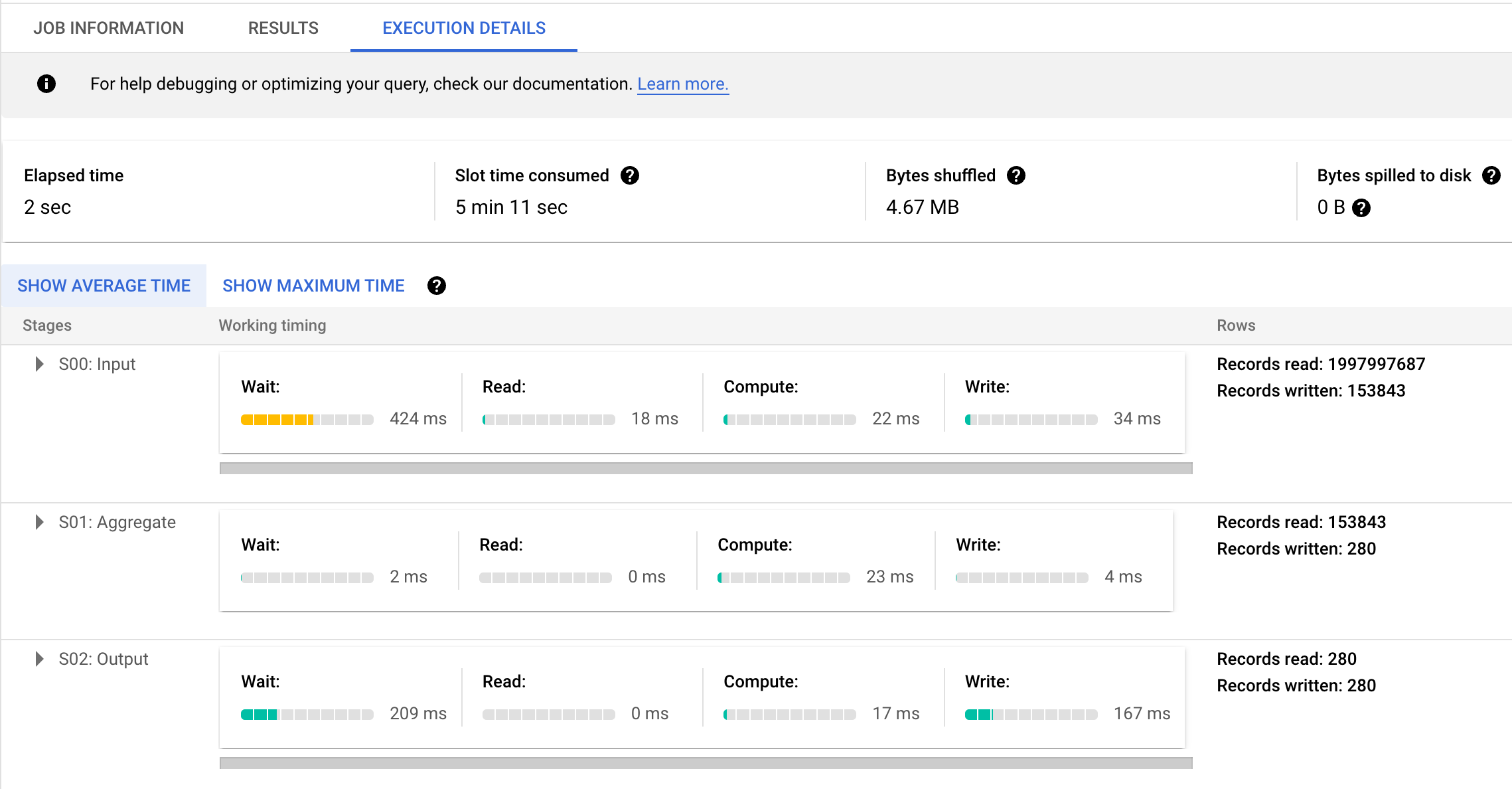The image size is (1512, 789).
Task: Switch to Show Maximum Time
Action: point(313,286)
